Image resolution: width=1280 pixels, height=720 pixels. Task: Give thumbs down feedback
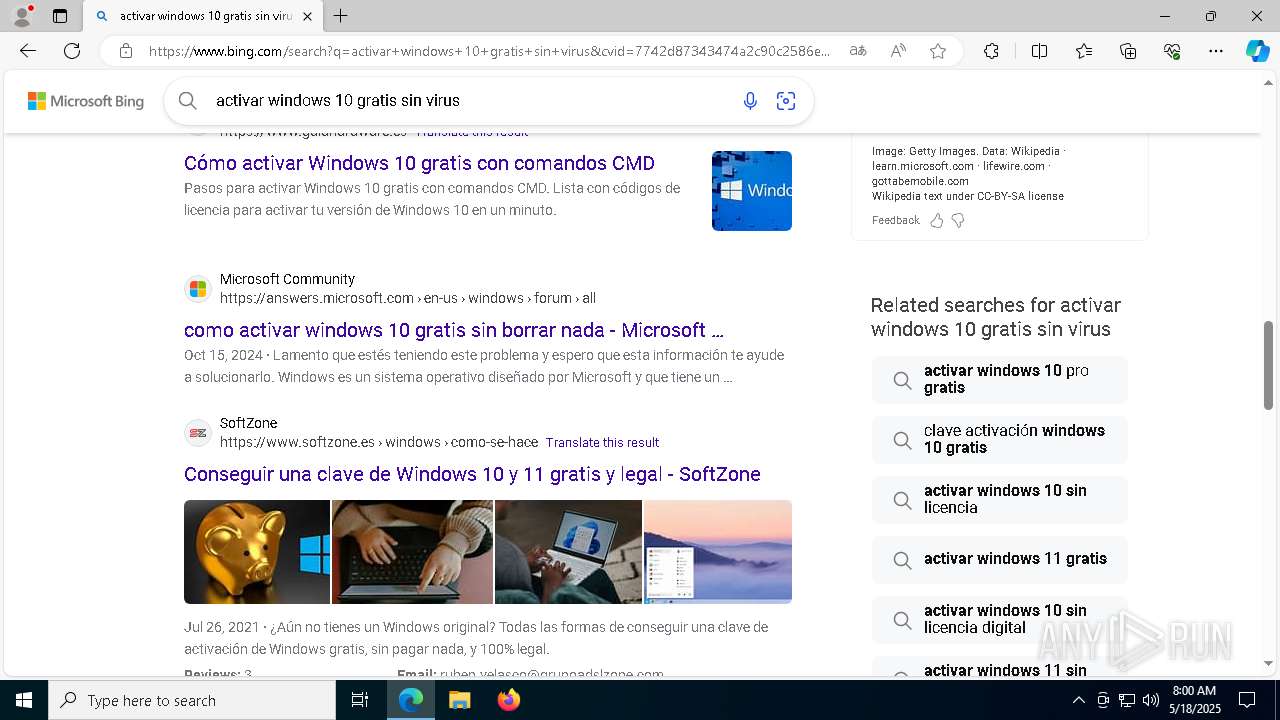958,220
